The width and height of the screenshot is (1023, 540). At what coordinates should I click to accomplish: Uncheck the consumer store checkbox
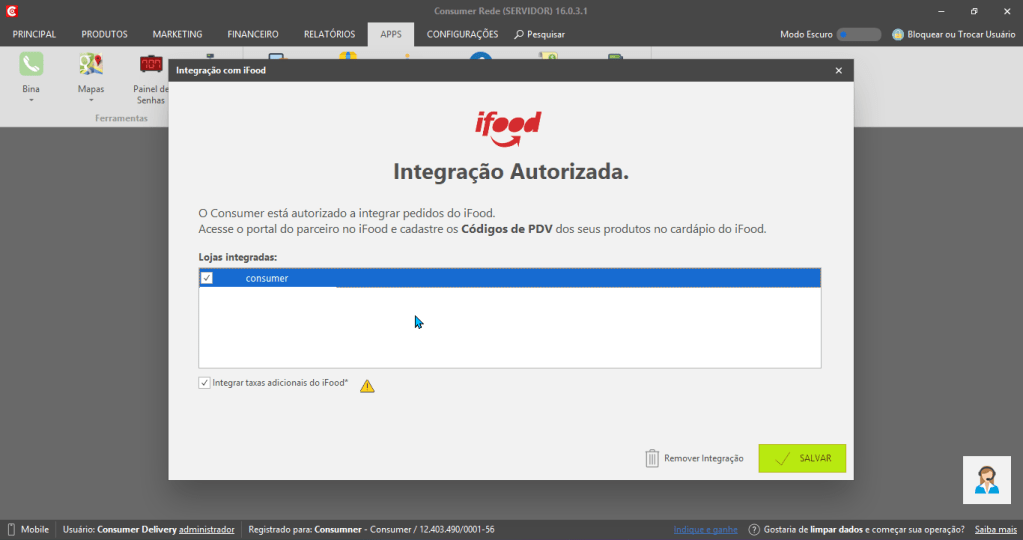(206, 278)
